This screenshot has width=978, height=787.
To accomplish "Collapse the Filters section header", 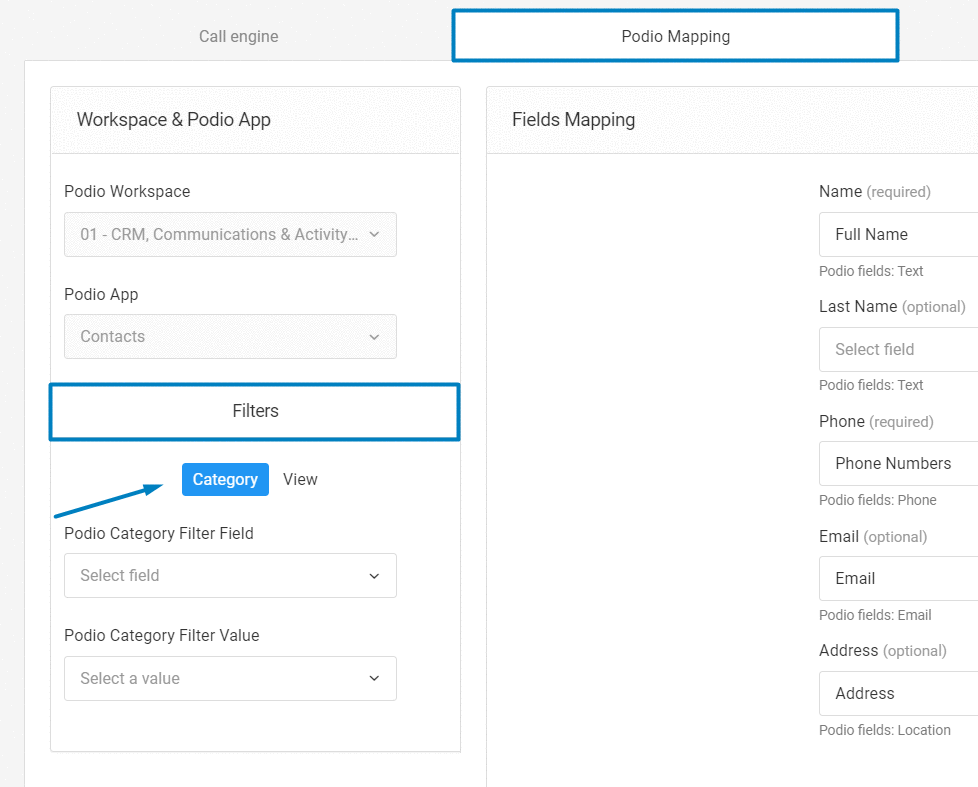I will pos(255,411).
